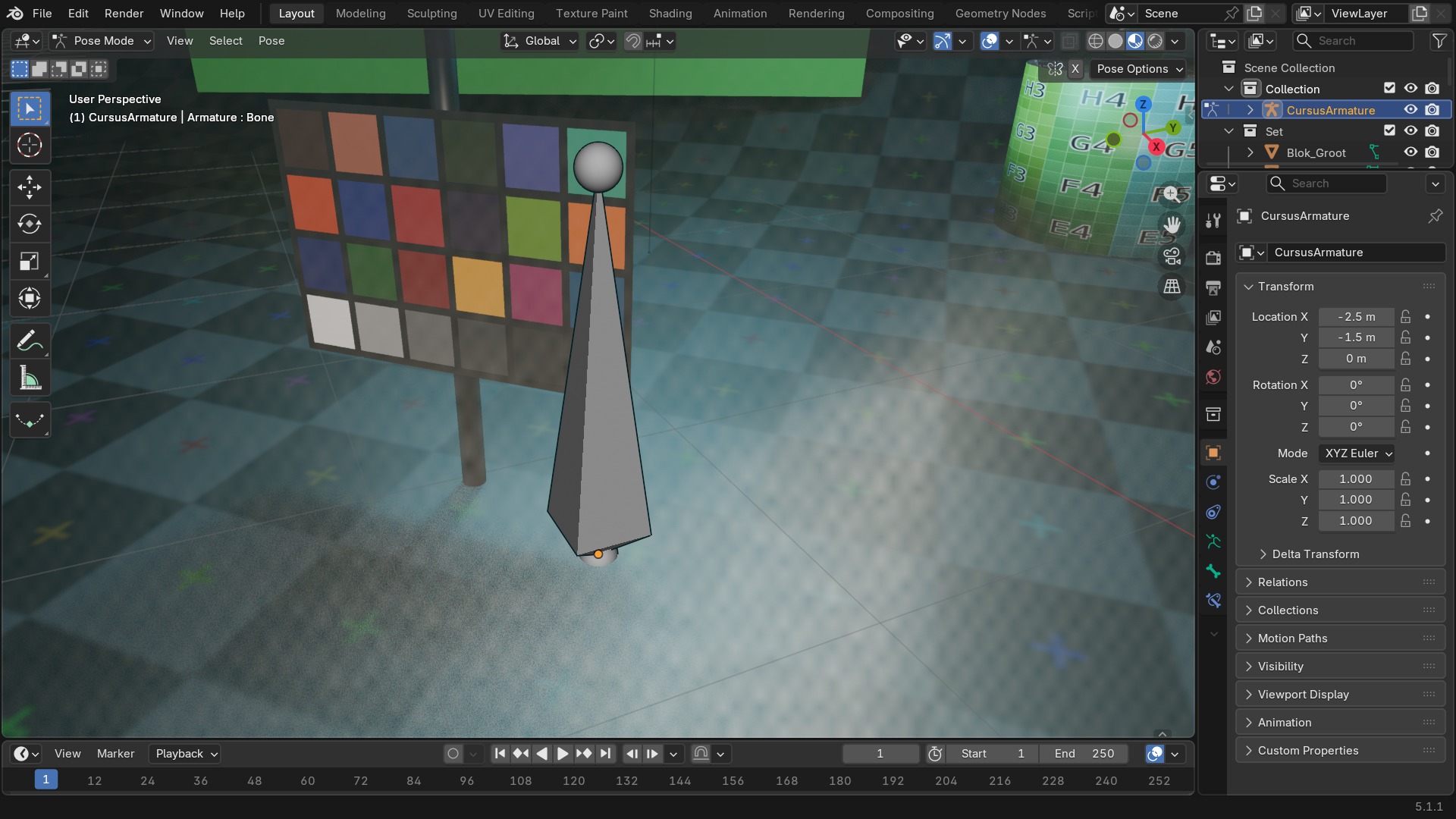Open the World properties tab
This screenshot has height=819, width=1456.
click(1213, 377)
